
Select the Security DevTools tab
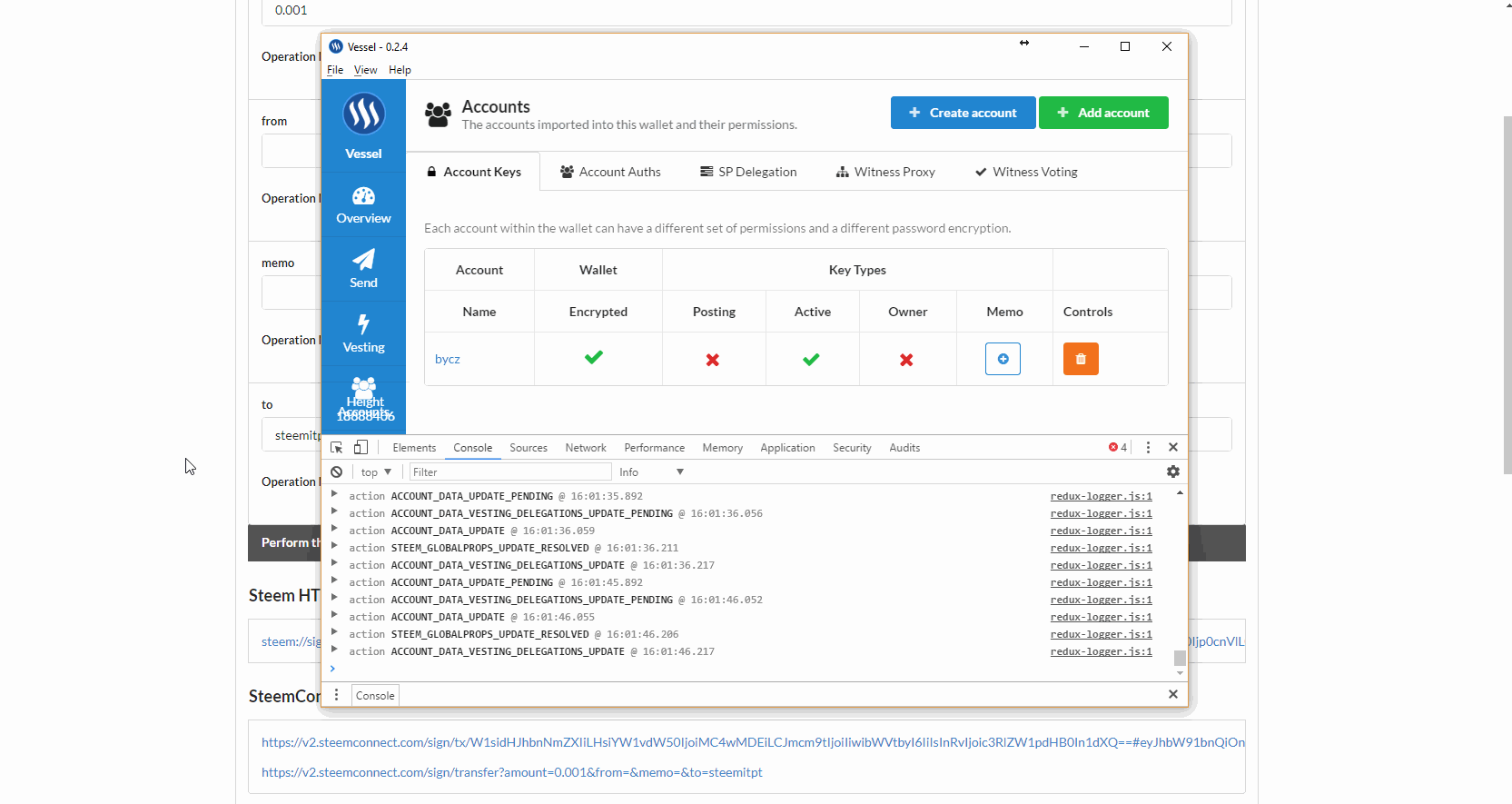click(852, 448)
